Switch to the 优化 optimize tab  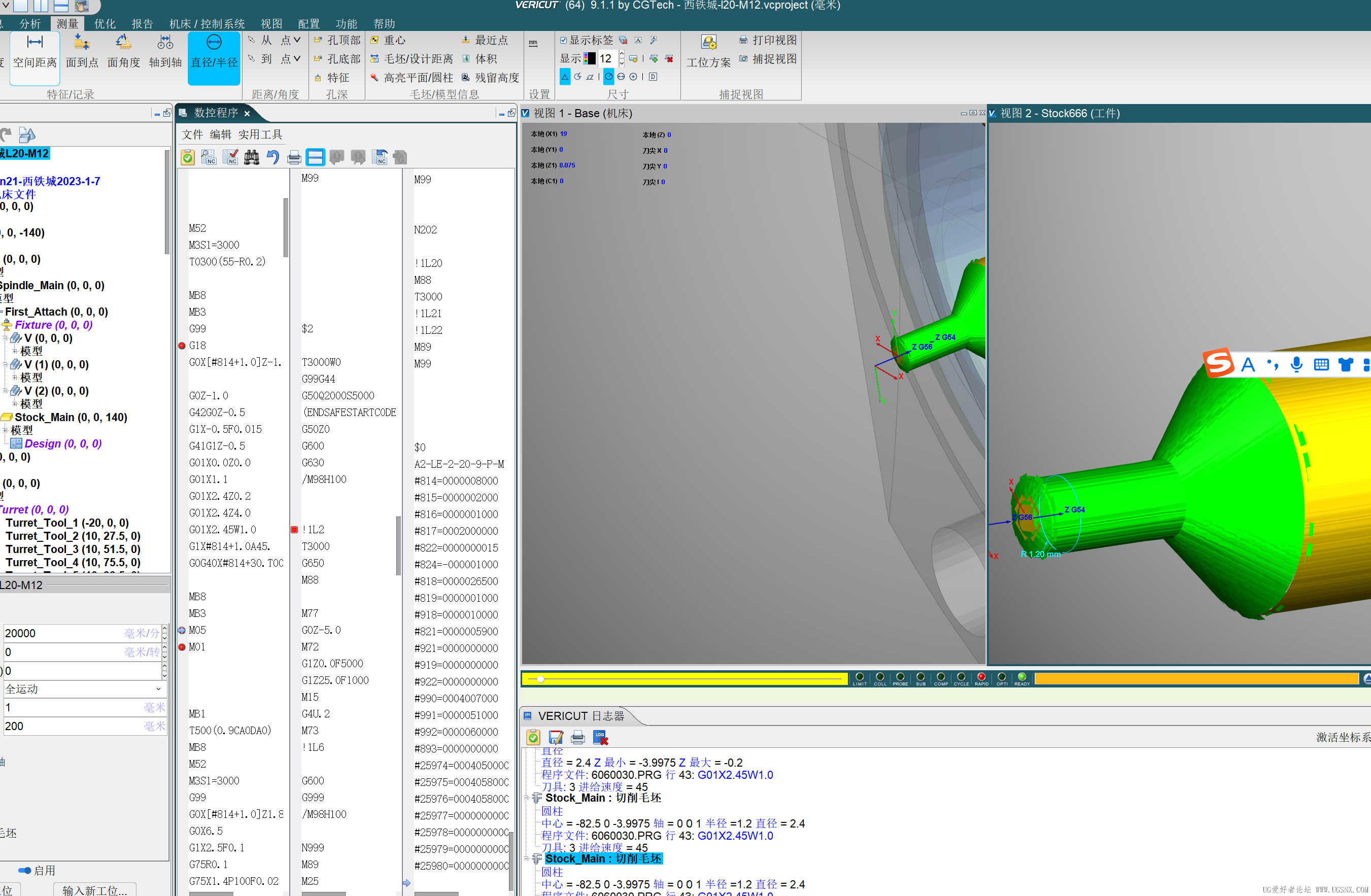point(105,24)
